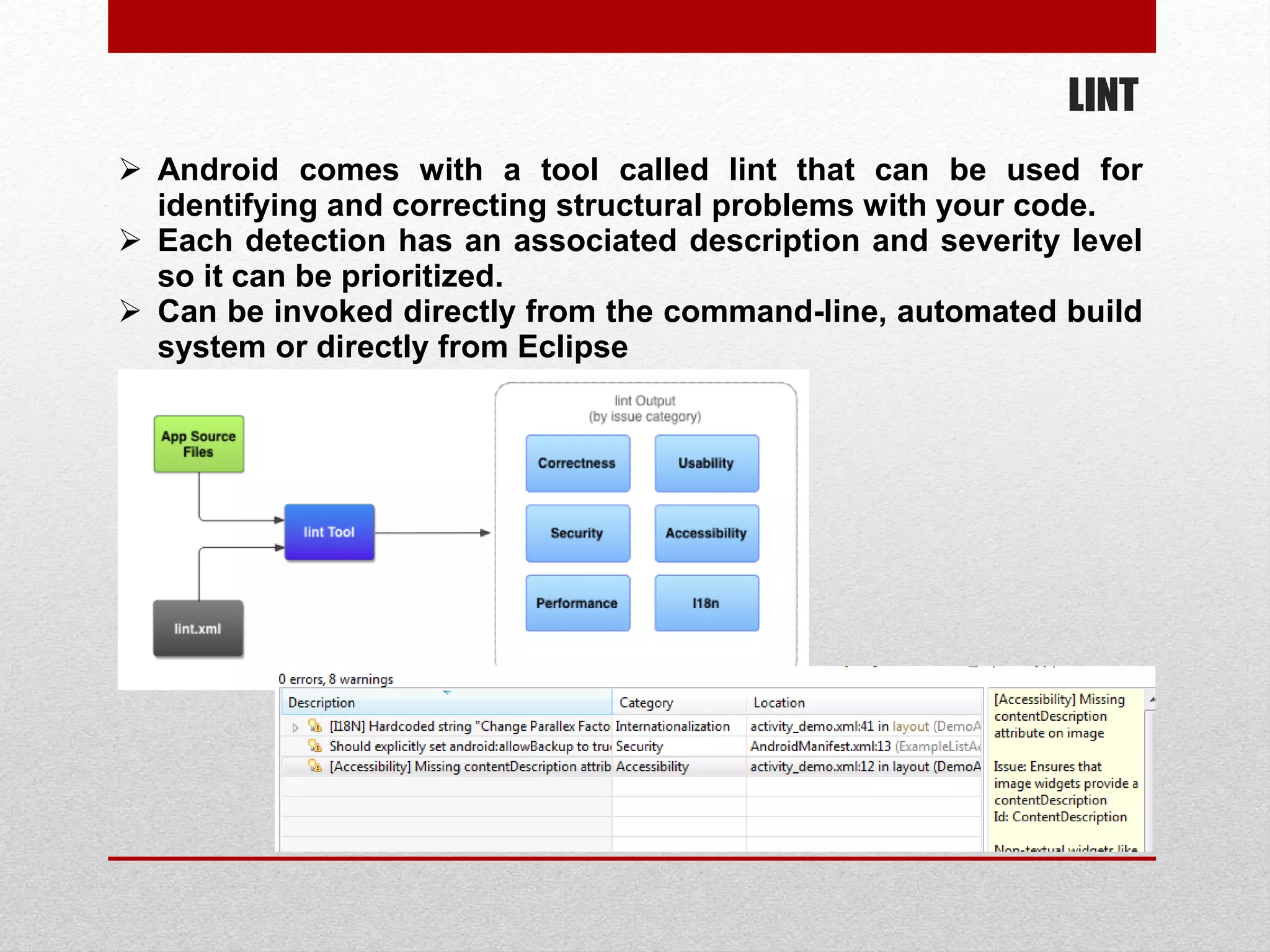
Task: Click the App Source Files box
Action: pyautogui.click(x=198, y=444)
